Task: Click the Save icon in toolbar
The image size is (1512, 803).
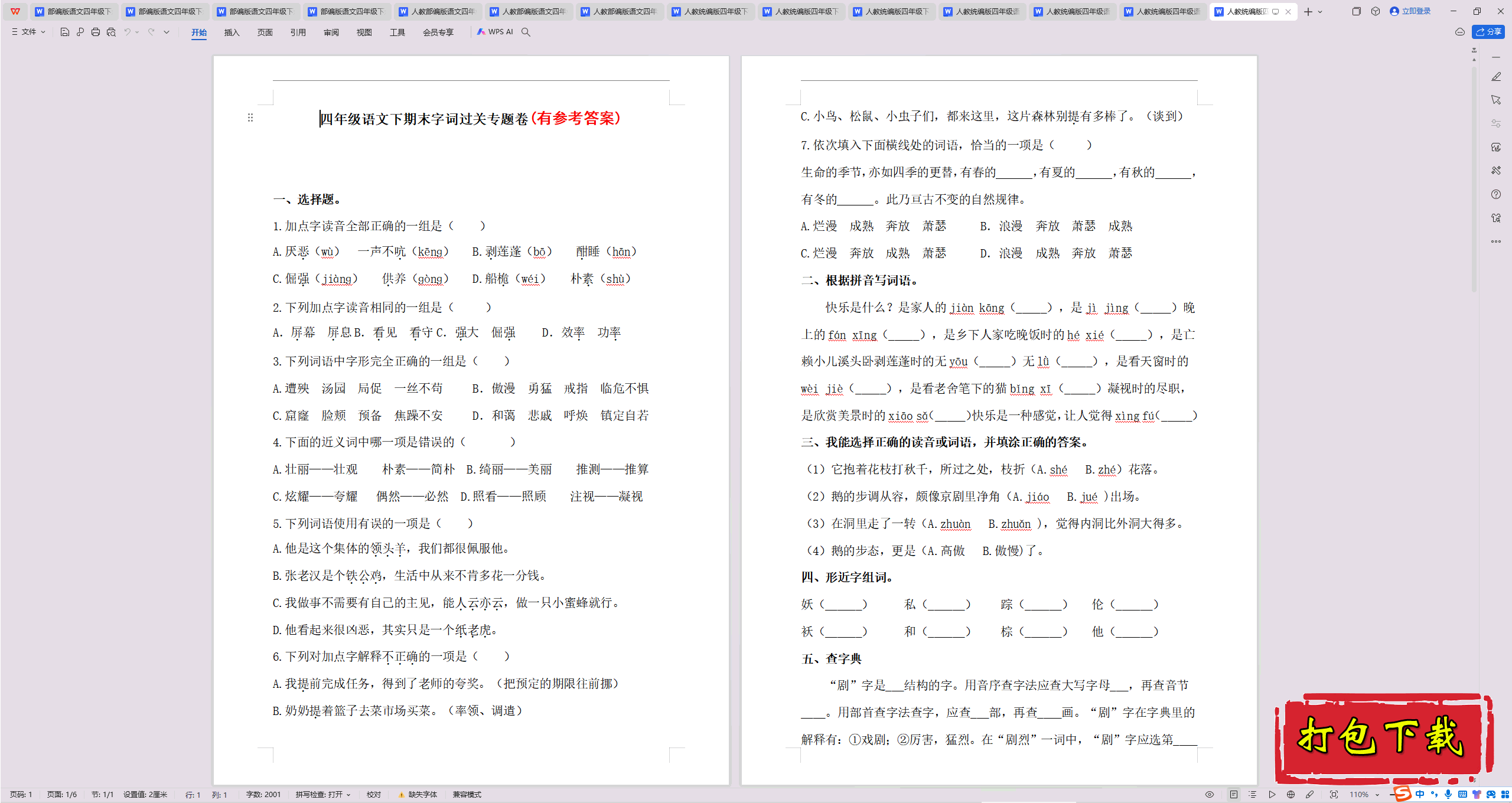Action: coord(65,32)
